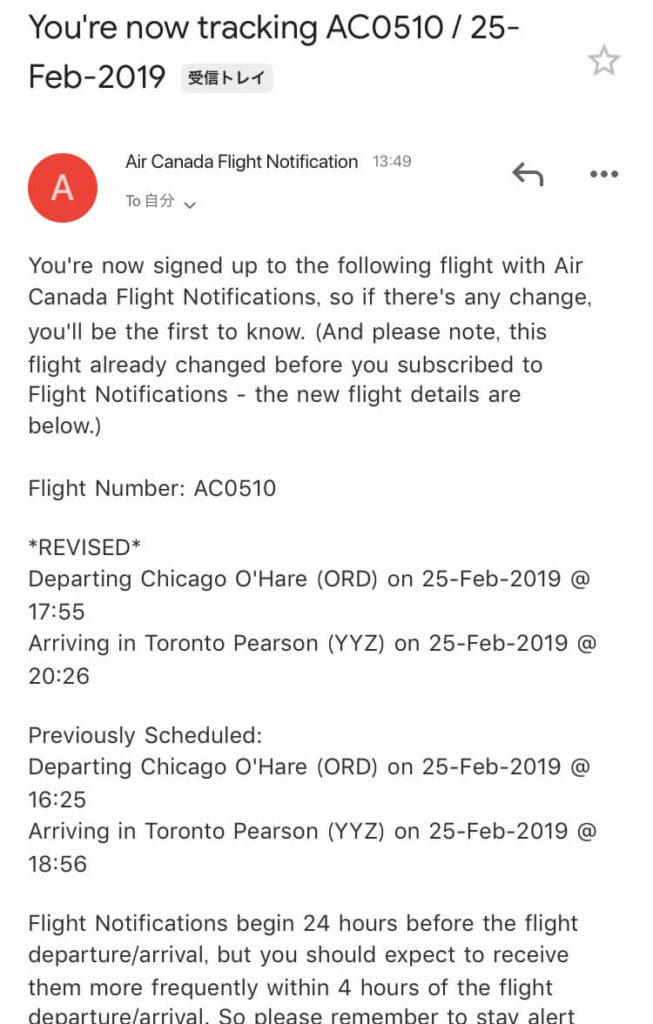Tap the 受信トレイ inbox label
Image resolution: width=653 pixels, height=1024 pixels.
click(x=227, y=78)
